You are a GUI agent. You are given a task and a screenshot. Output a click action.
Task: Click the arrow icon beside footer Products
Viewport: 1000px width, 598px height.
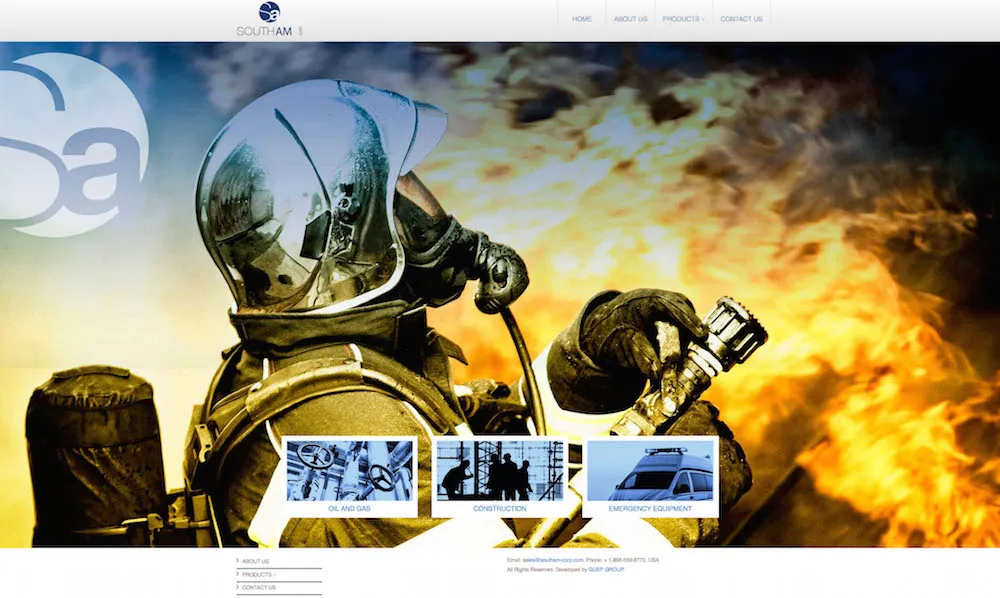click(238, 575)
